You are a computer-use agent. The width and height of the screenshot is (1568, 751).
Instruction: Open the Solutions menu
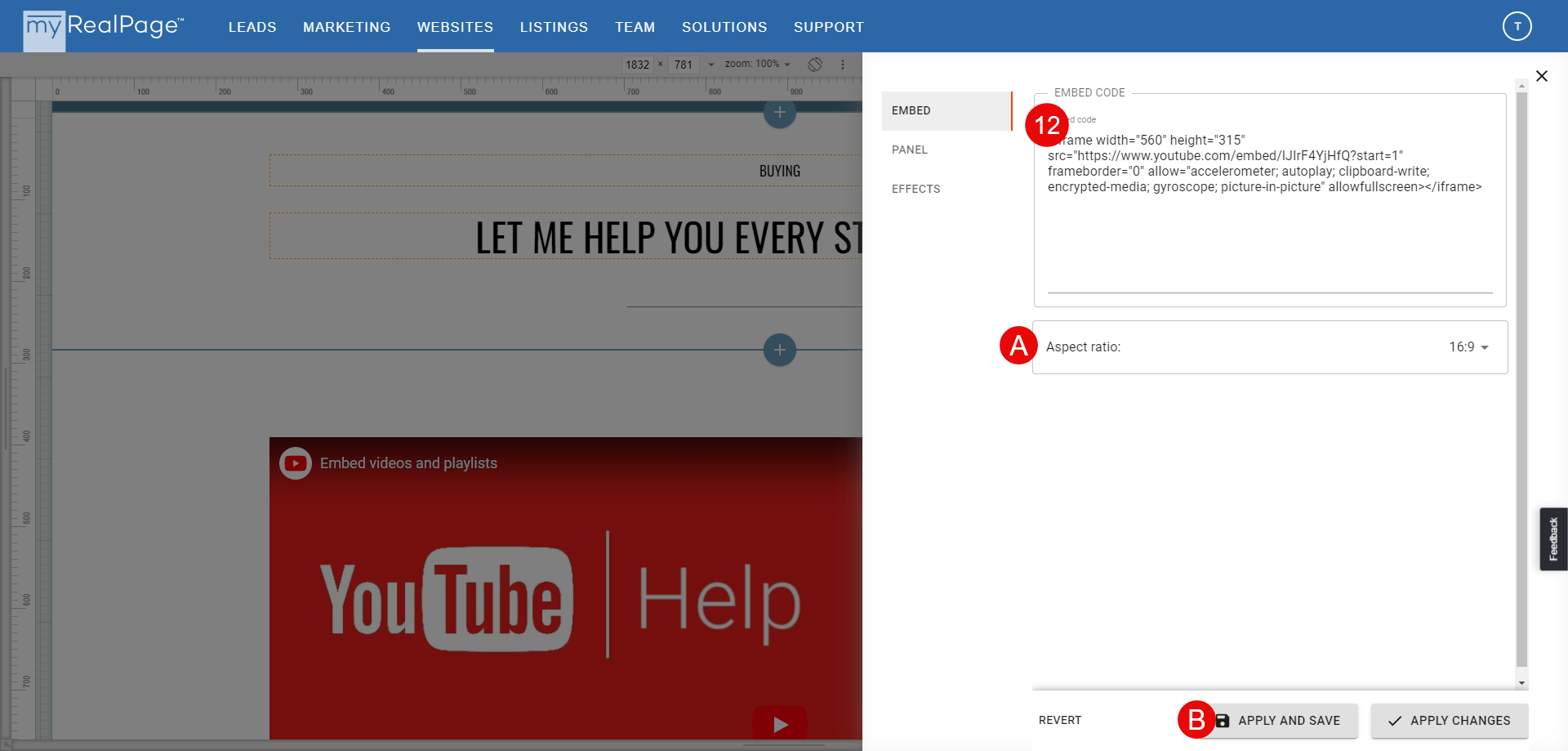click(724, 27)
